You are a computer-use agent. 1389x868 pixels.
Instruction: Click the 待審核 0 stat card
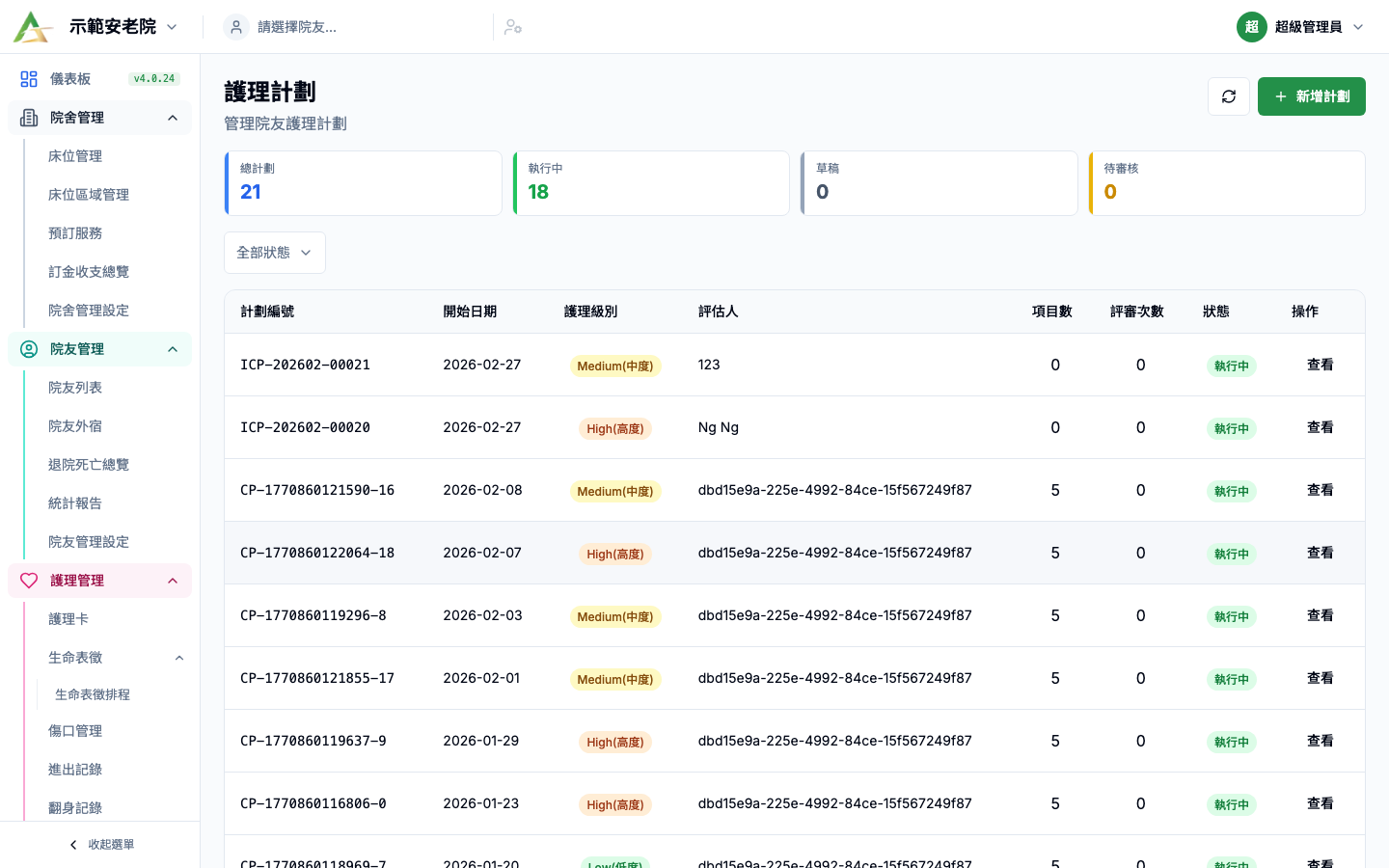coord(1227,183)
